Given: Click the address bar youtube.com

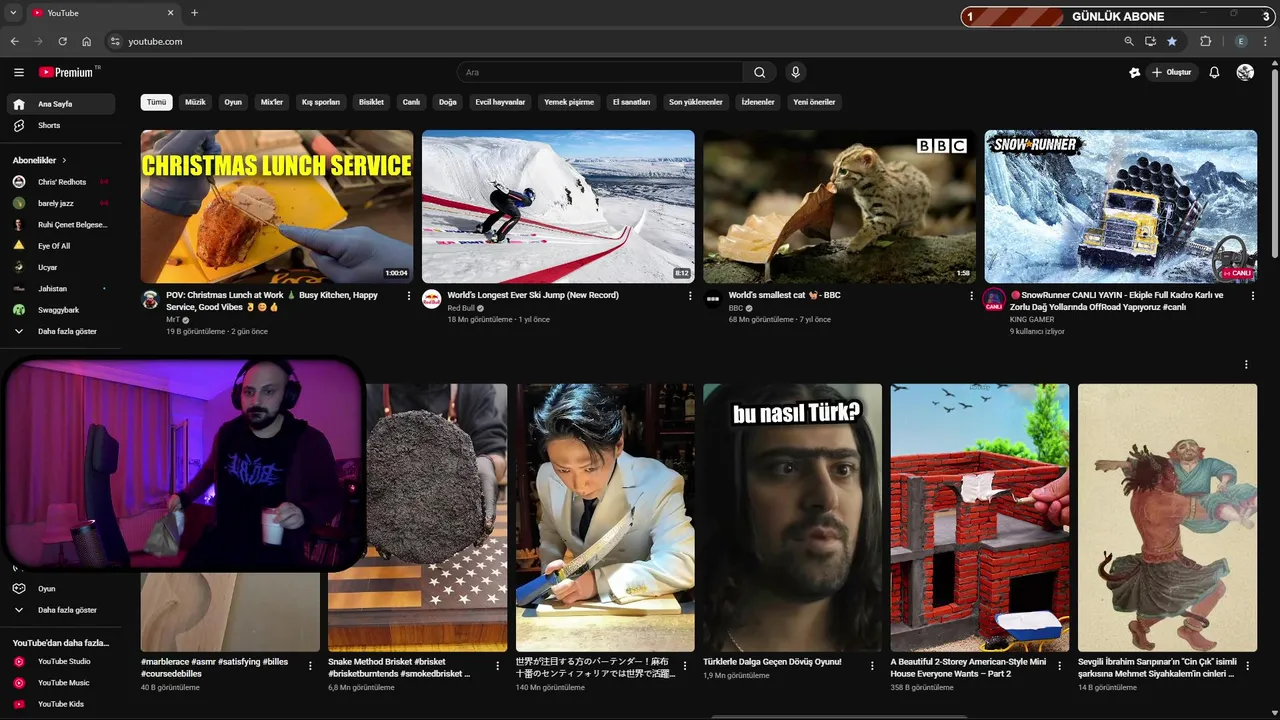Looking at the screenshot, I should tap(155, 41).
